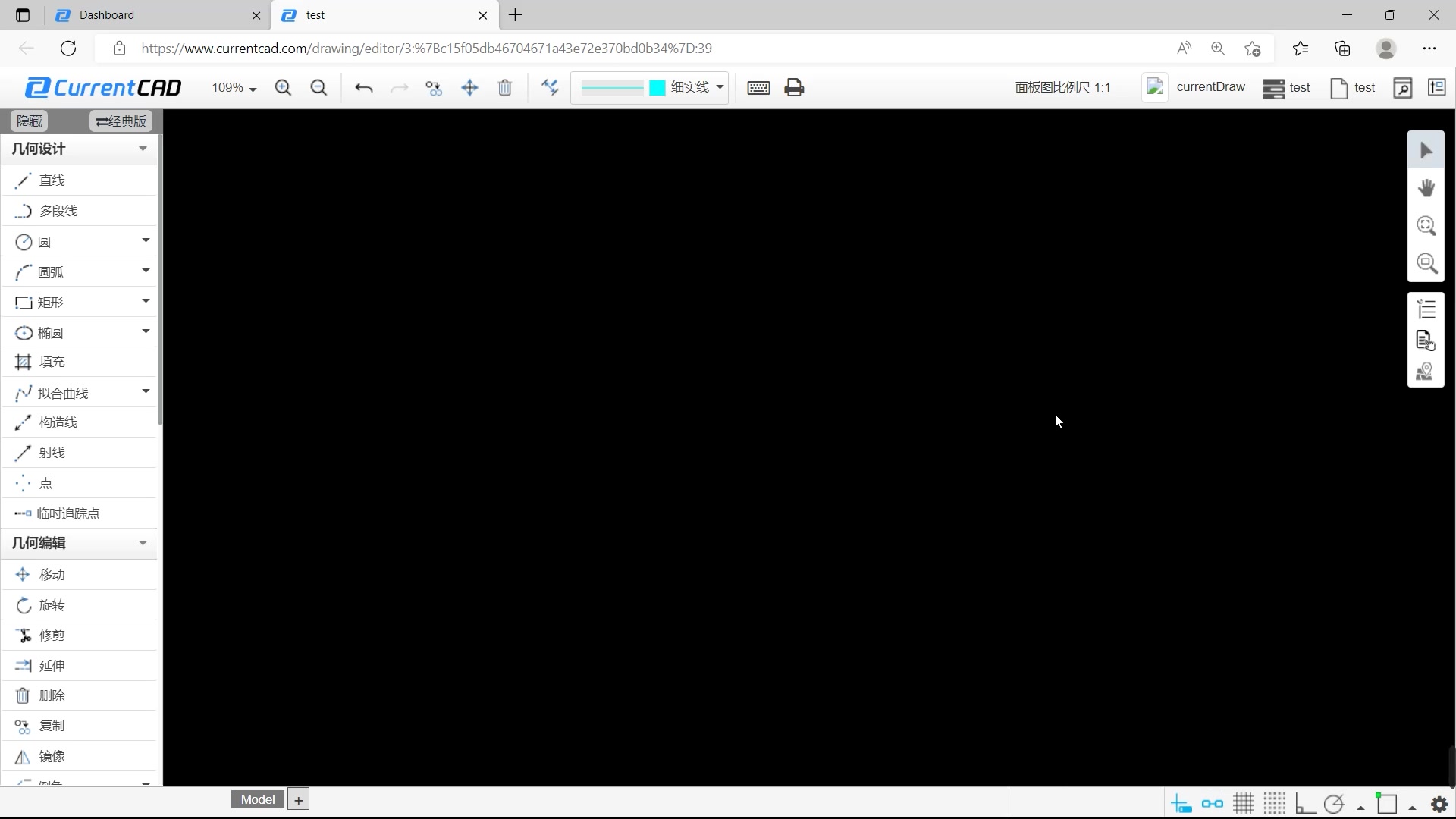Viewport: 1456px width, 819px height.
Task: Toggle snap dots grid in status bar
Action: tap(1275, 804)
